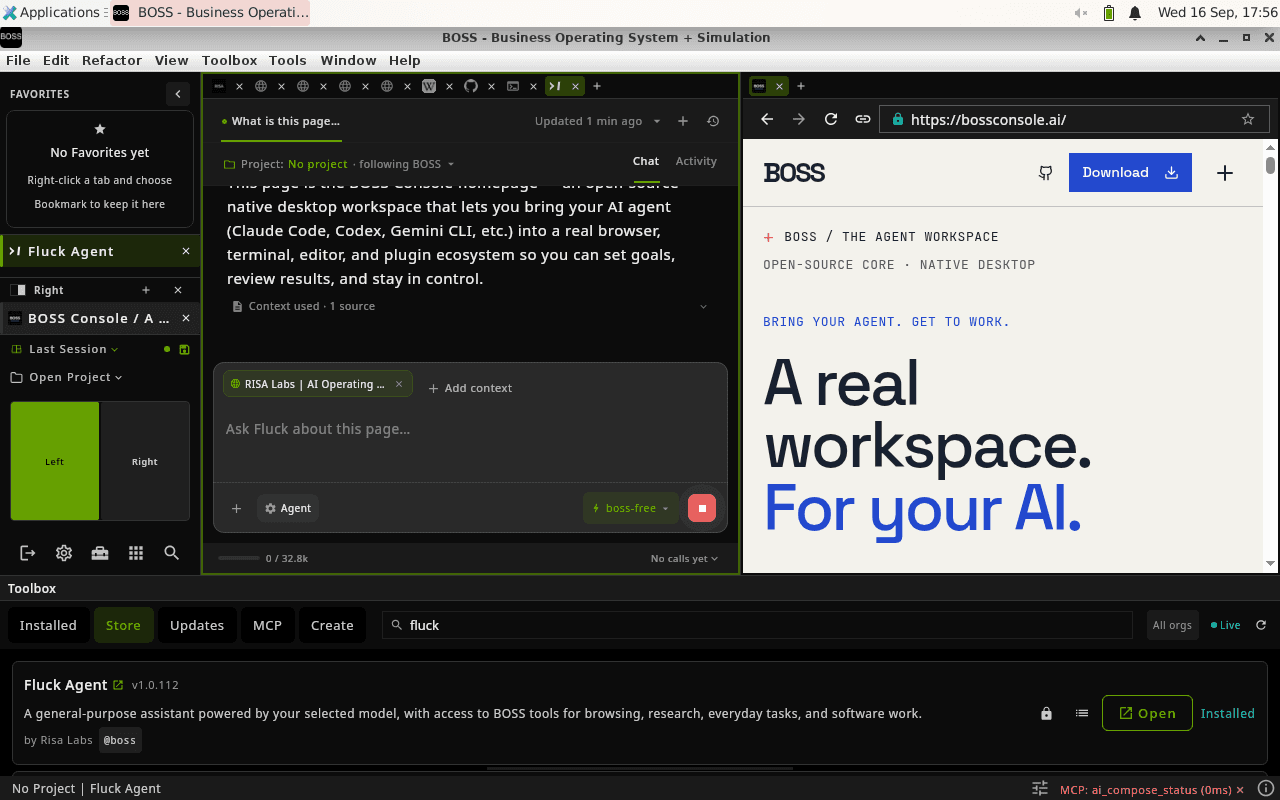The height and width of the screenshot is (800, 1280).
Task: Click the lock icon on Fluck Agent card
Action: (1046, 713)
